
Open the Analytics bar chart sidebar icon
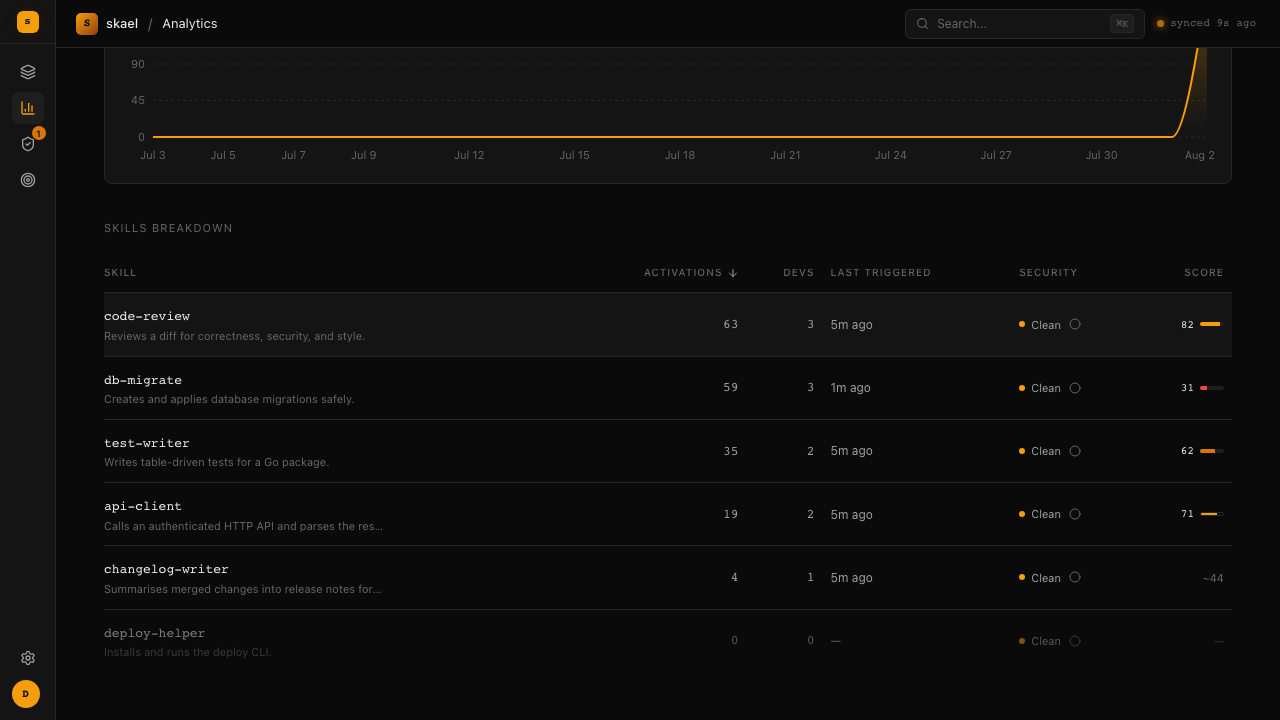tap(28, 108)
